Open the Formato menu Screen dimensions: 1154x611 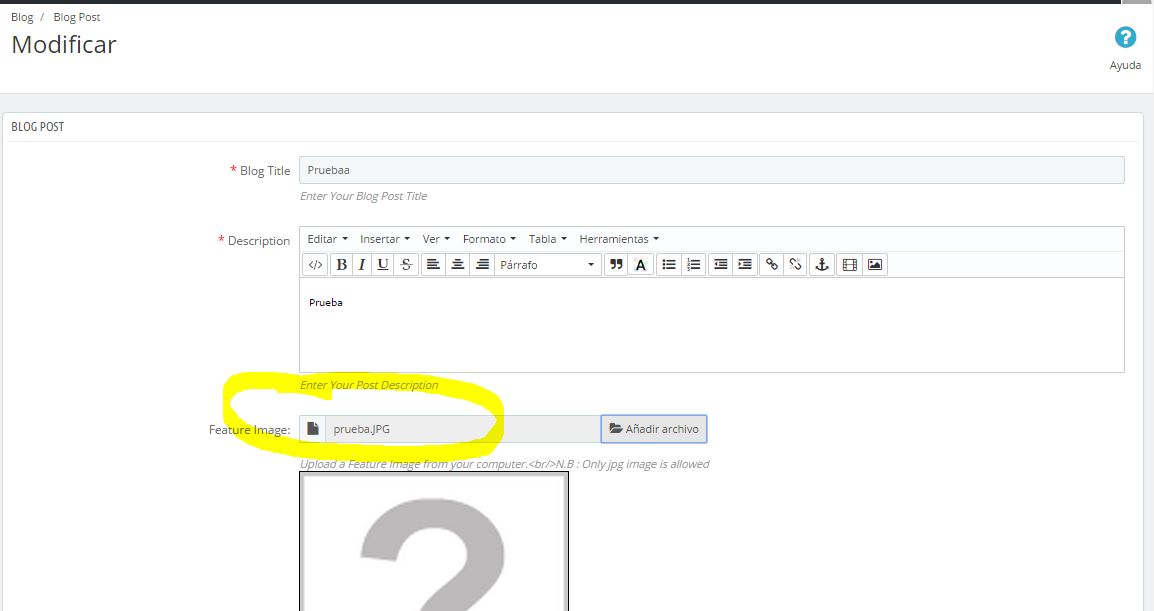489,239
